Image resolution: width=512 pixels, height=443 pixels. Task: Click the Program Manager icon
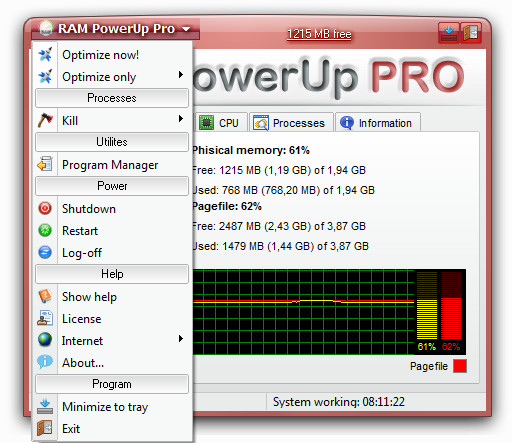point(45,164)
